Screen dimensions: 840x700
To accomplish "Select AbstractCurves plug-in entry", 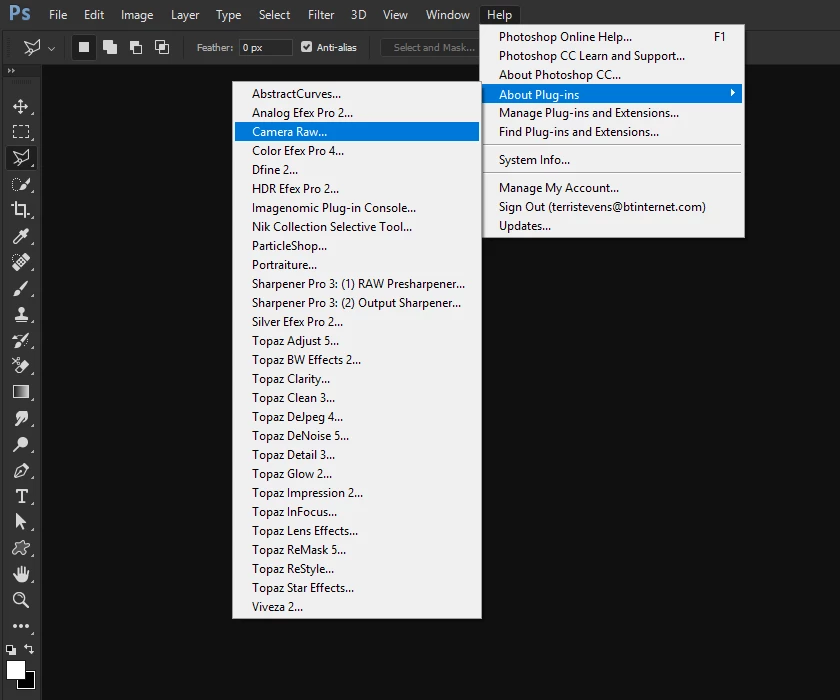I will tap(357, 94).
